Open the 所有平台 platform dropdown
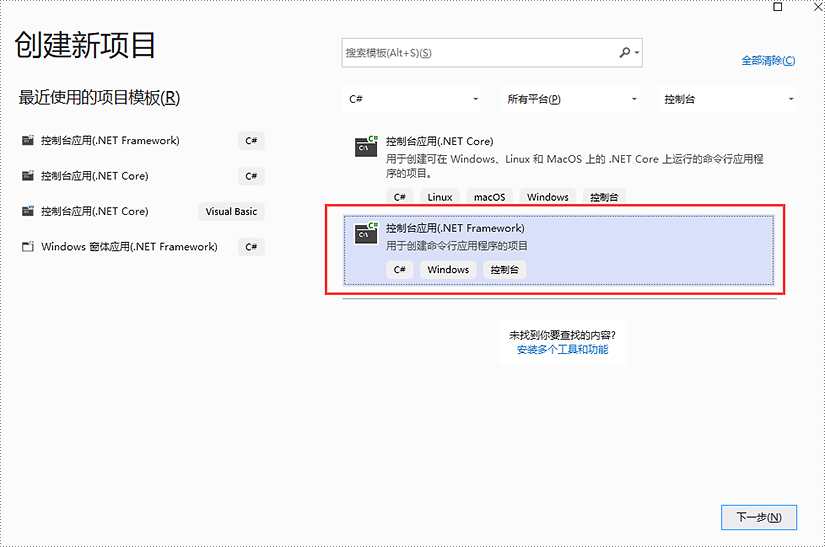 [x=570, y=99]
